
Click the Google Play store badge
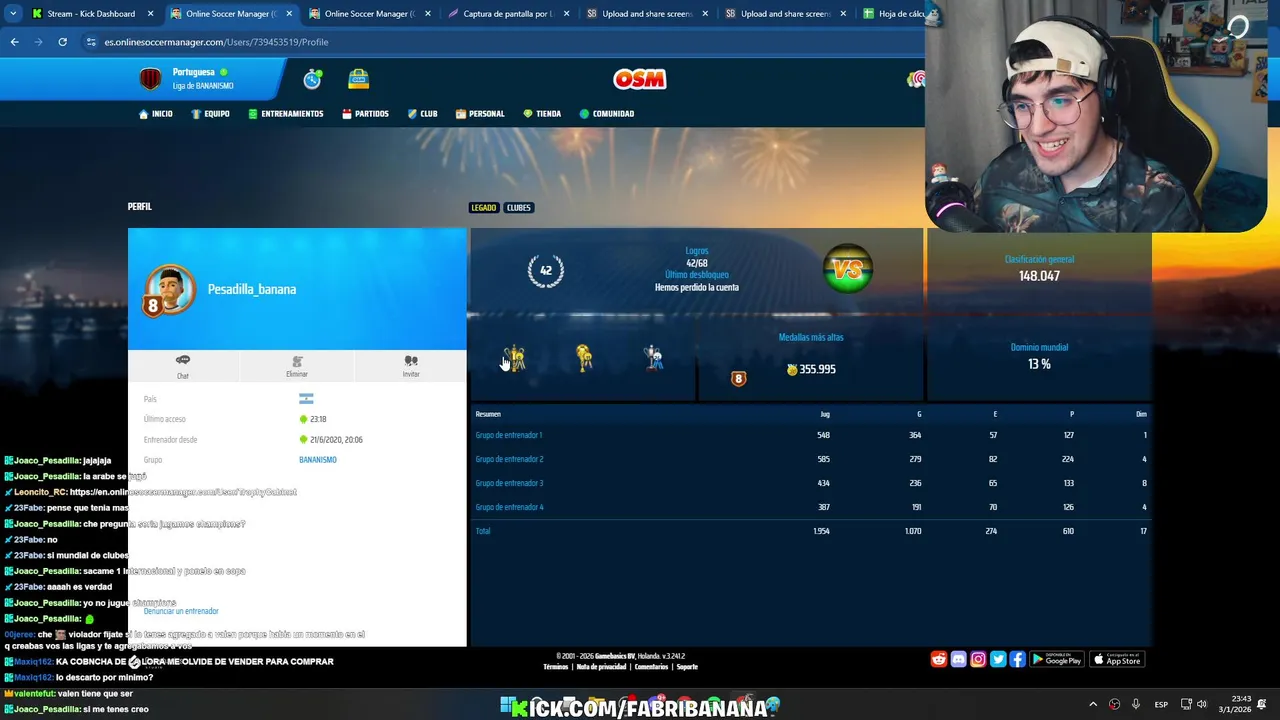[x=1057, y=659]
